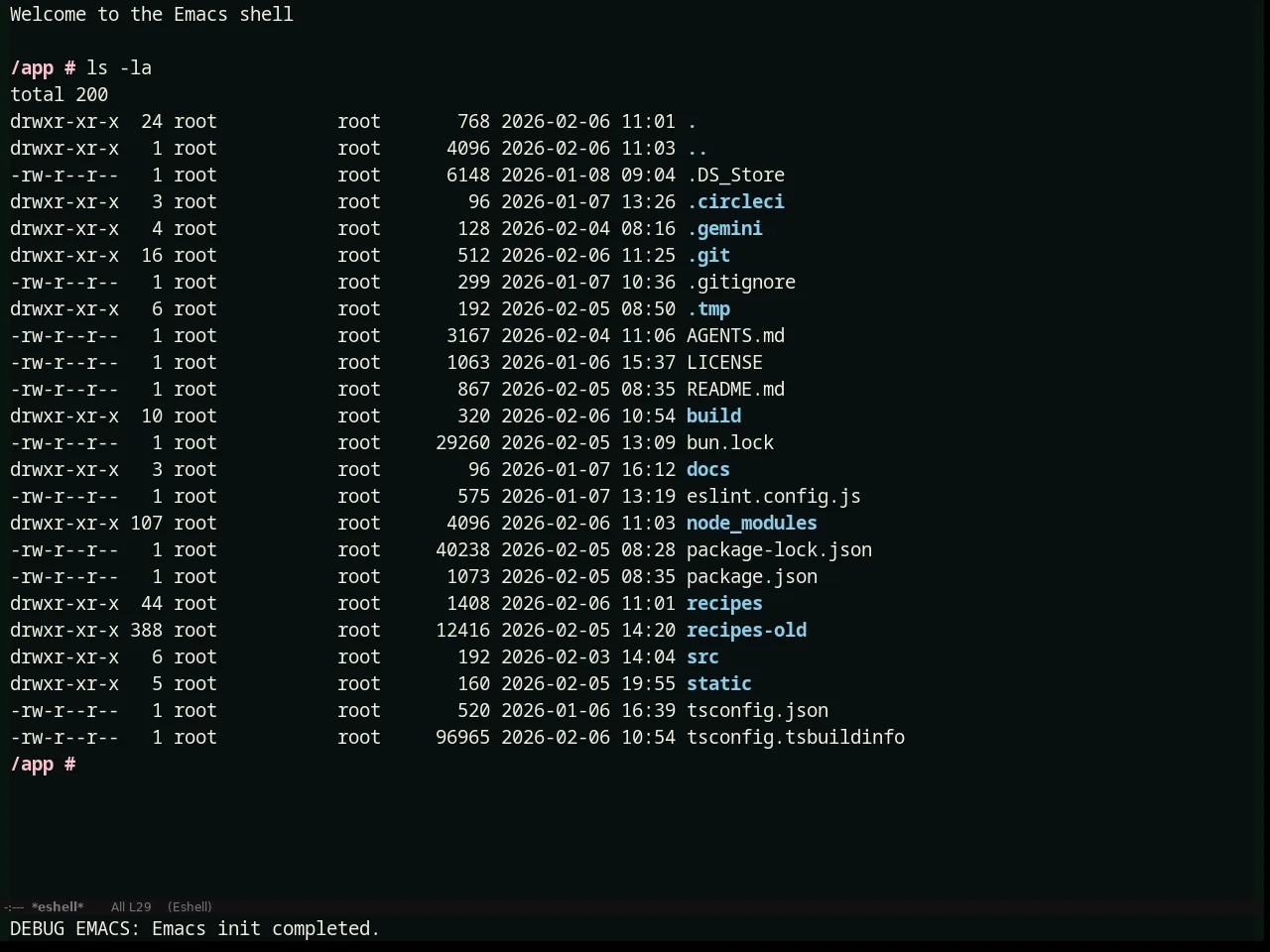Click the LICENSE file name

[x=724, y=362]
